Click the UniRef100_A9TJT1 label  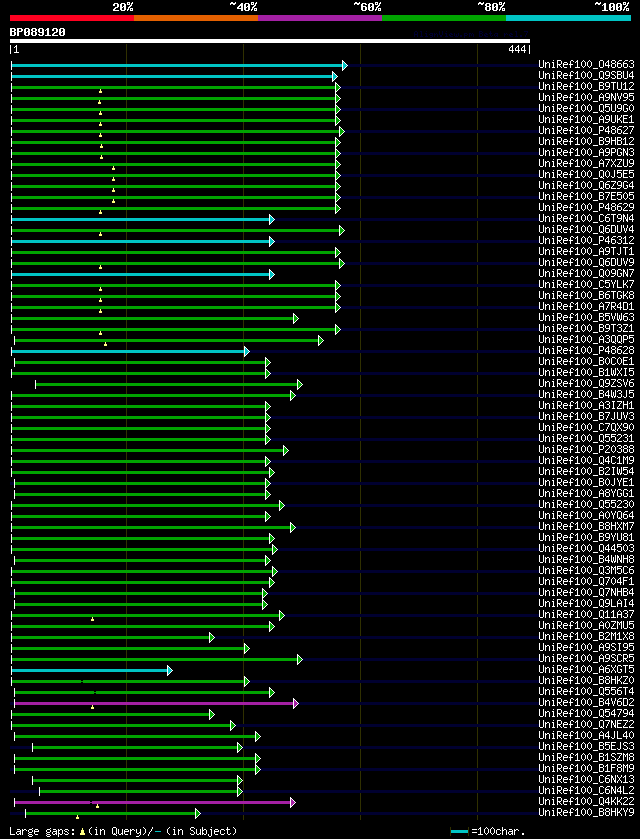586,251
